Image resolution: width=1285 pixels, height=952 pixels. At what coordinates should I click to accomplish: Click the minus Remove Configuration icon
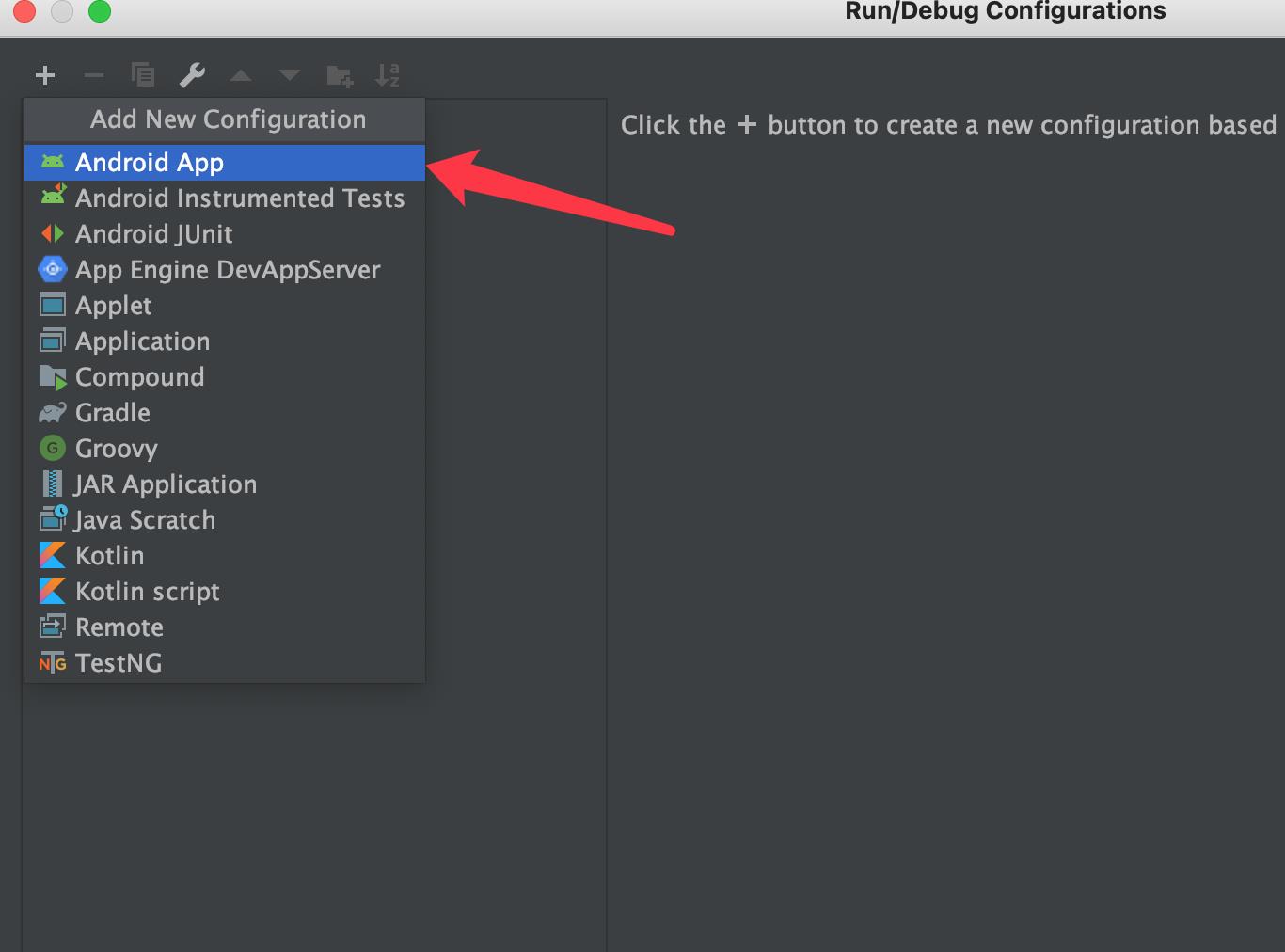click(x=94, y=75)
